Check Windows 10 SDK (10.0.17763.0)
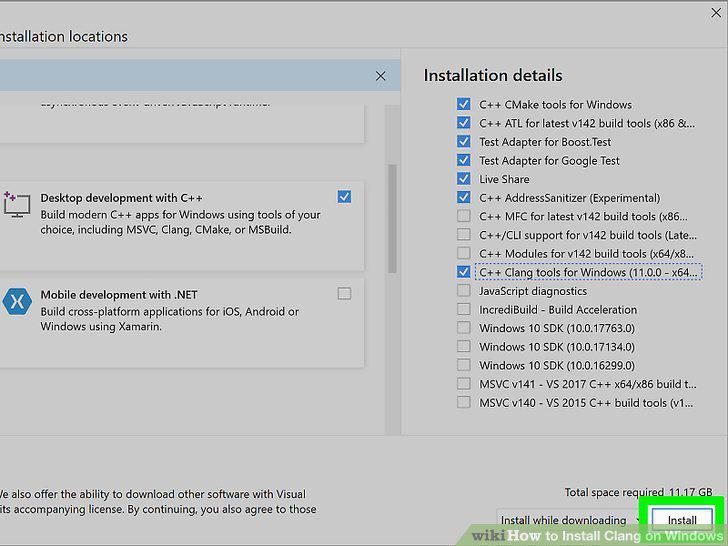The width and height of the screenshot is (728, 546). pyautogui.click(x=463, y=328)
